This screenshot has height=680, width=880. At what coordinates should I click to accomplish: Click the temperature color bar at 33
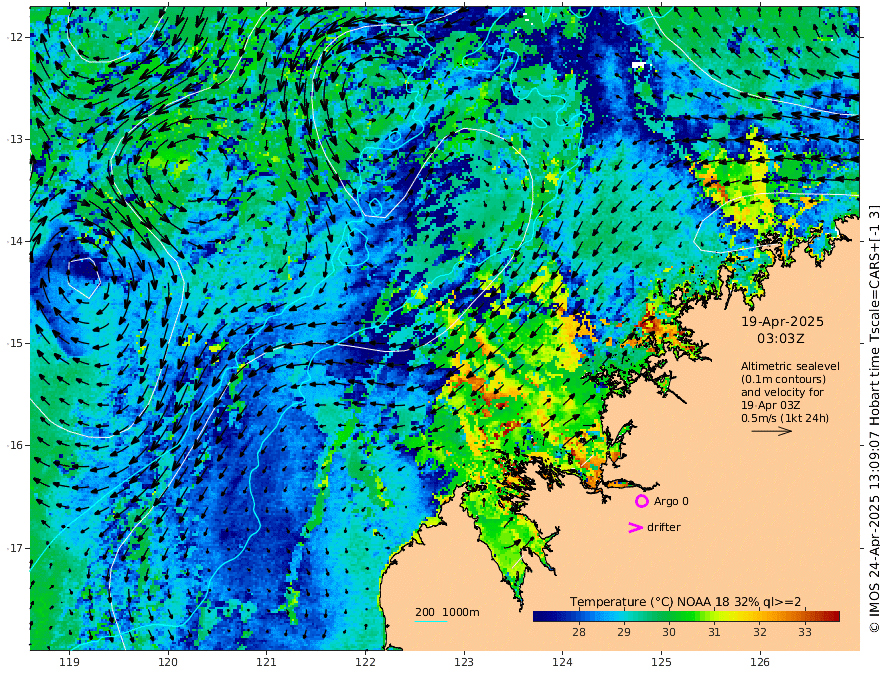(x=805, y=616)
